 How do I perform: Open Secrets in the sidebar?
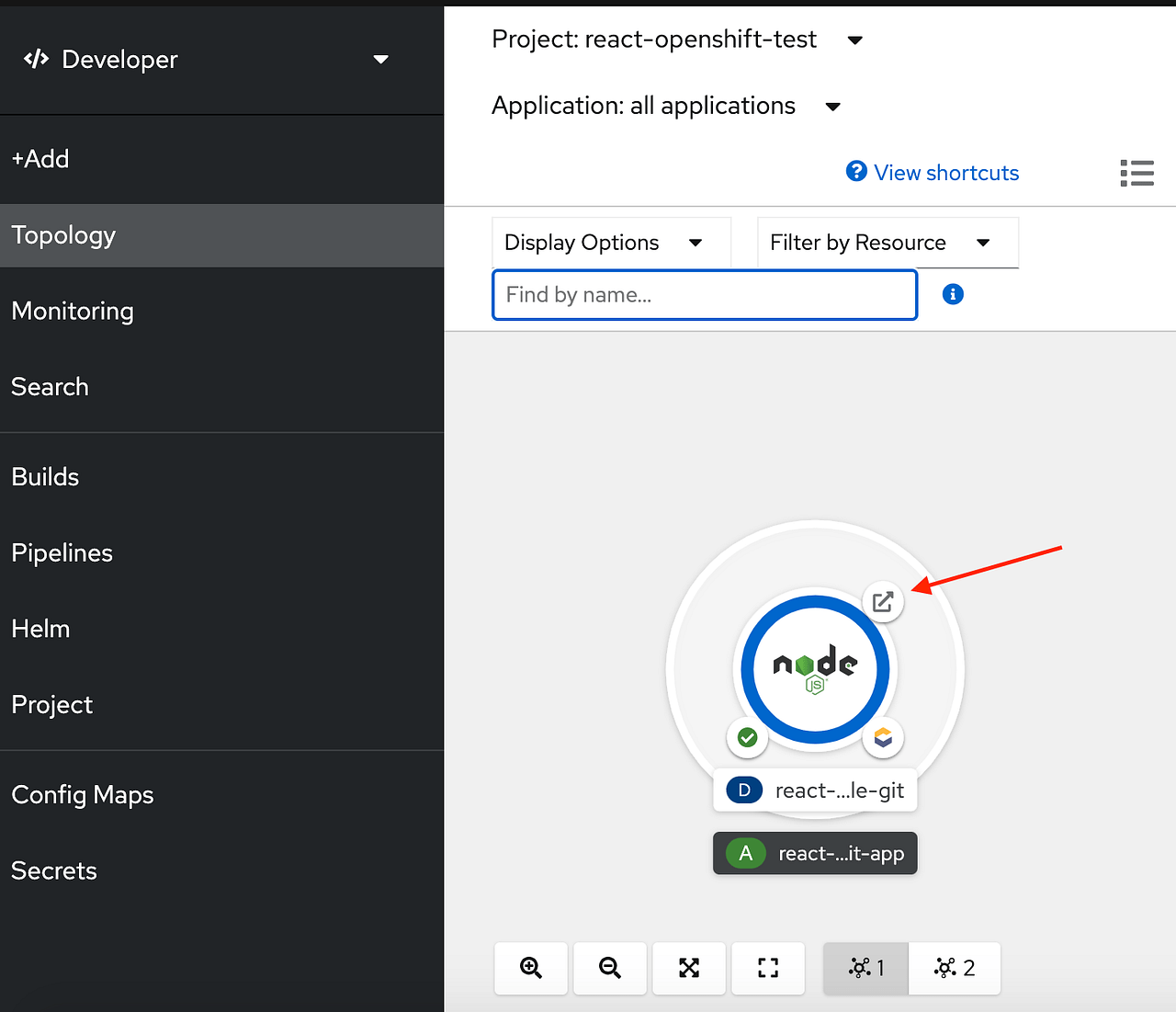point(221,870)
